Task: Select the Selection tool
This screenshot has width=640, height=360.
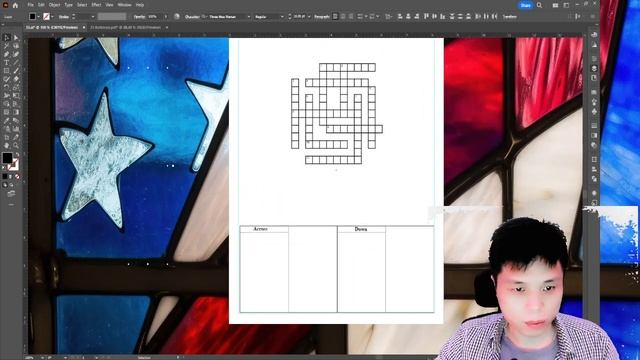Action: tap(7, 38)
